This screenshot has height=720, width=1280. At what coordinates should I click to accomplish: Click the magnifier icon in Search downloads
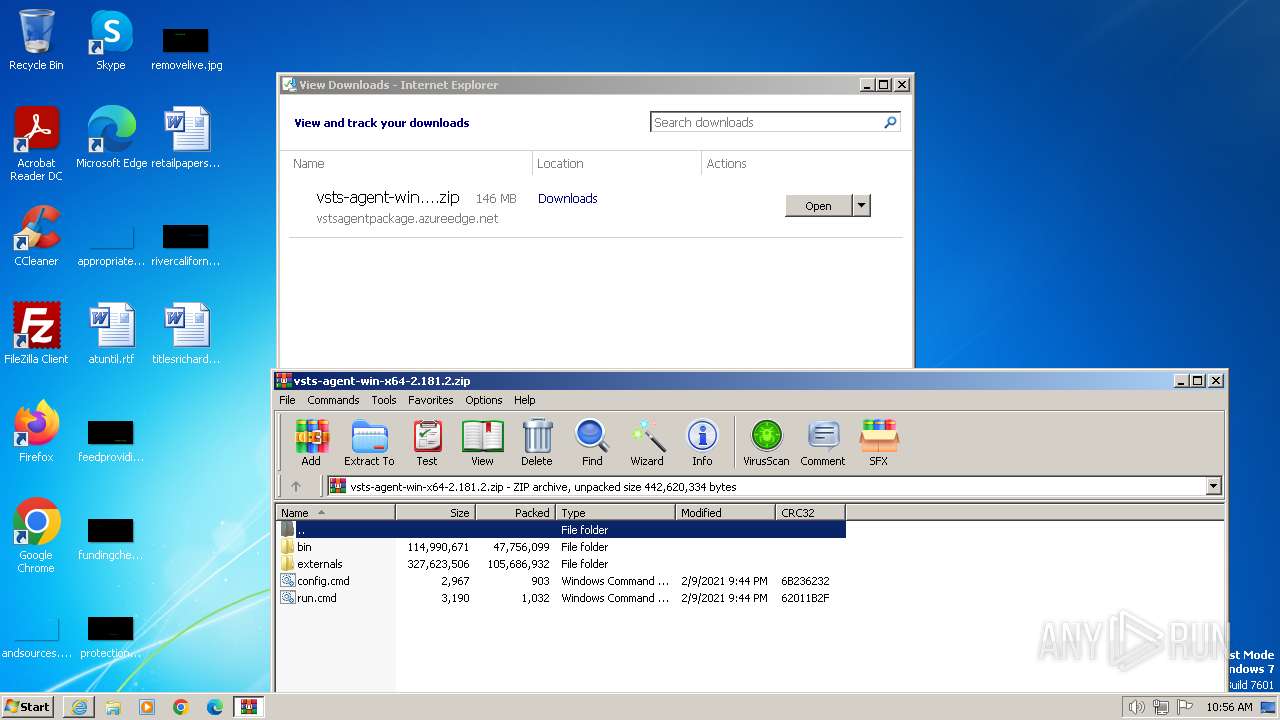[890, 122]
